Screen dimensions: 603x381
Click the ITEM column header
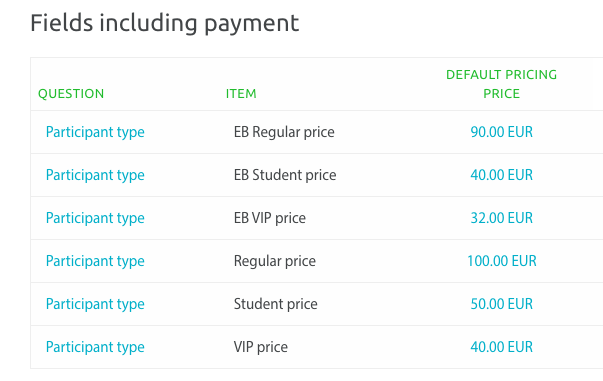[x=241, y=94]
